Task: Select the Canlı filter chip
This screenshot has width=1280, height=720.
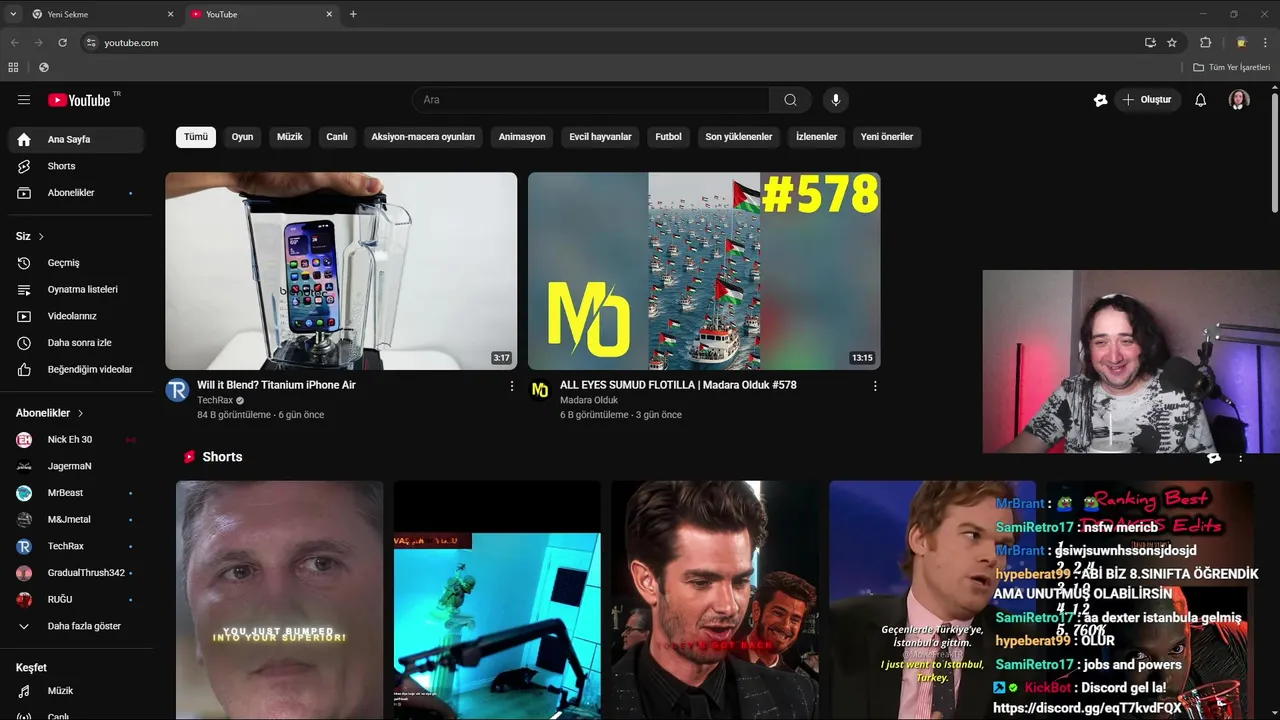Action: pyautogui.click(x=337, y=137)
